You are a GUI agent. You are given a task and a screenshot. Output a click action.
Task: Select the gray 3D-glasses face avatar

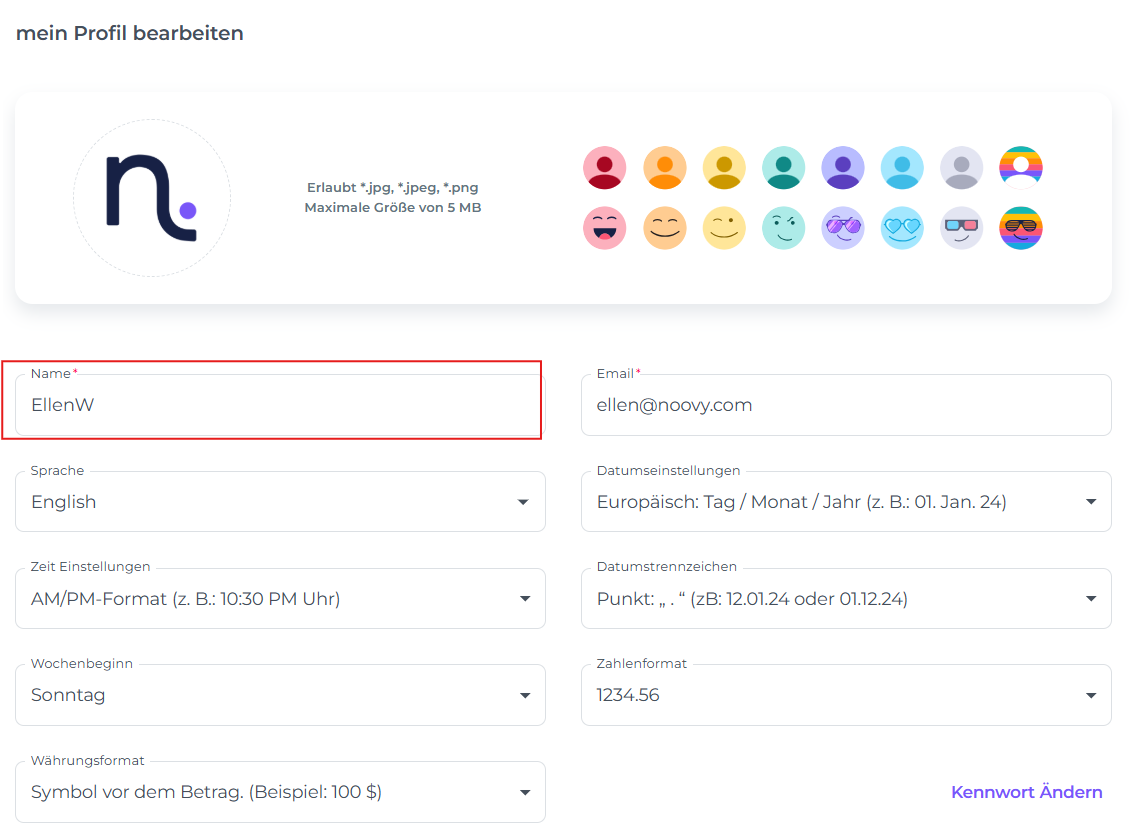point(961,229)
